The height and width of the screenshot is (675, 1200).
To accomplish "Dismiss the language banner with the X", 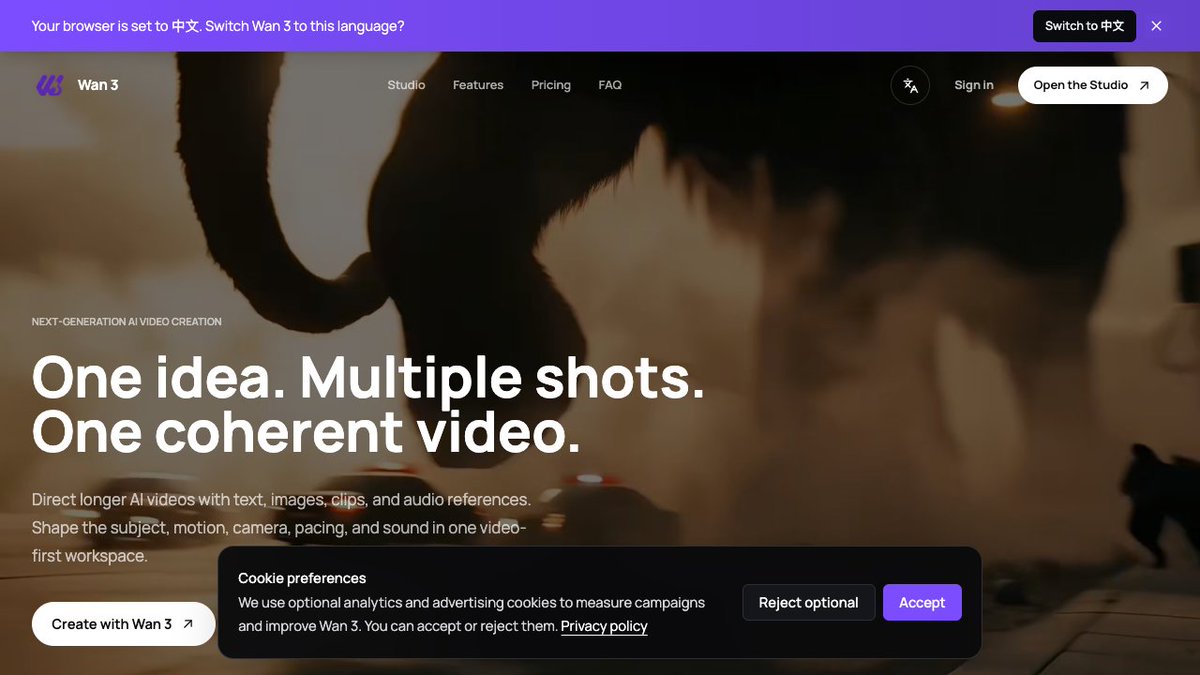I will 1156,26.
